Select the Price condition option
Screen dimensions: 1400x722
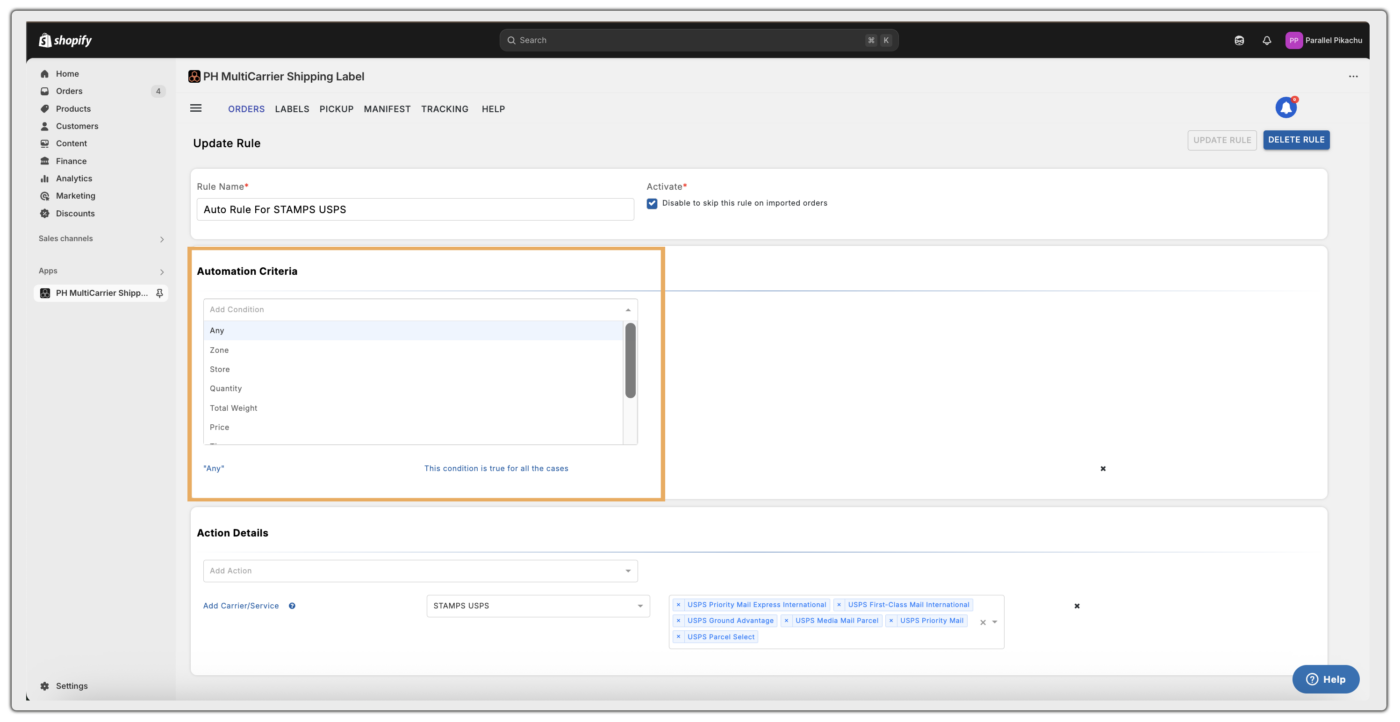[413, 427]
